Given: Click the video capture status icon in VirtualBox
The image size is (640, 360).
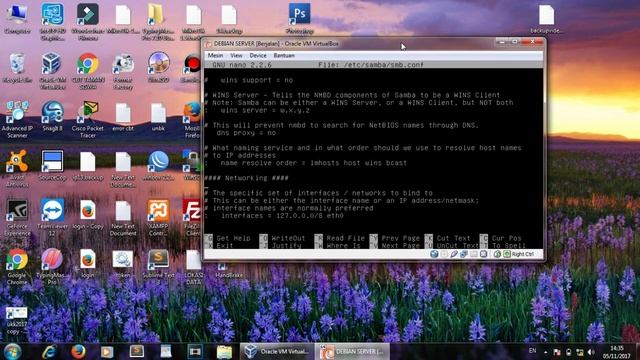Looking at the screenshot, I should tap(483, 254).
